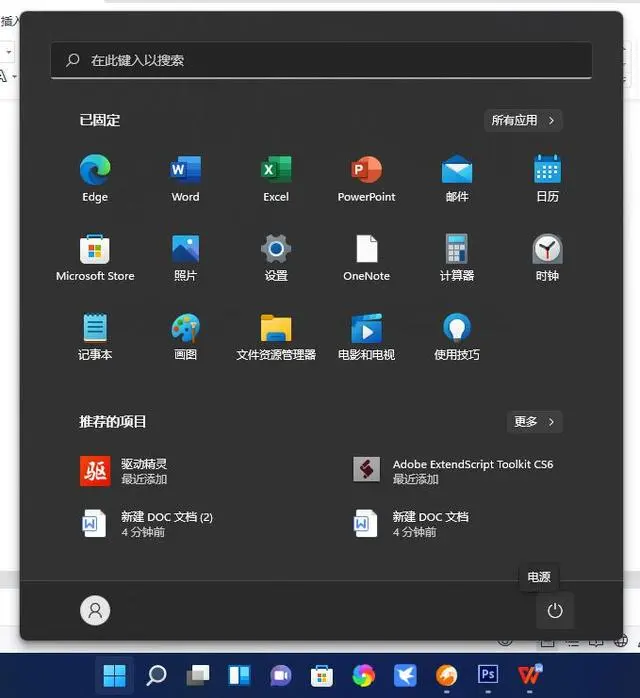Open 设置 settings app
This screenshot has height=698, width=640.
pyautogui.click(x=276, y=257)
